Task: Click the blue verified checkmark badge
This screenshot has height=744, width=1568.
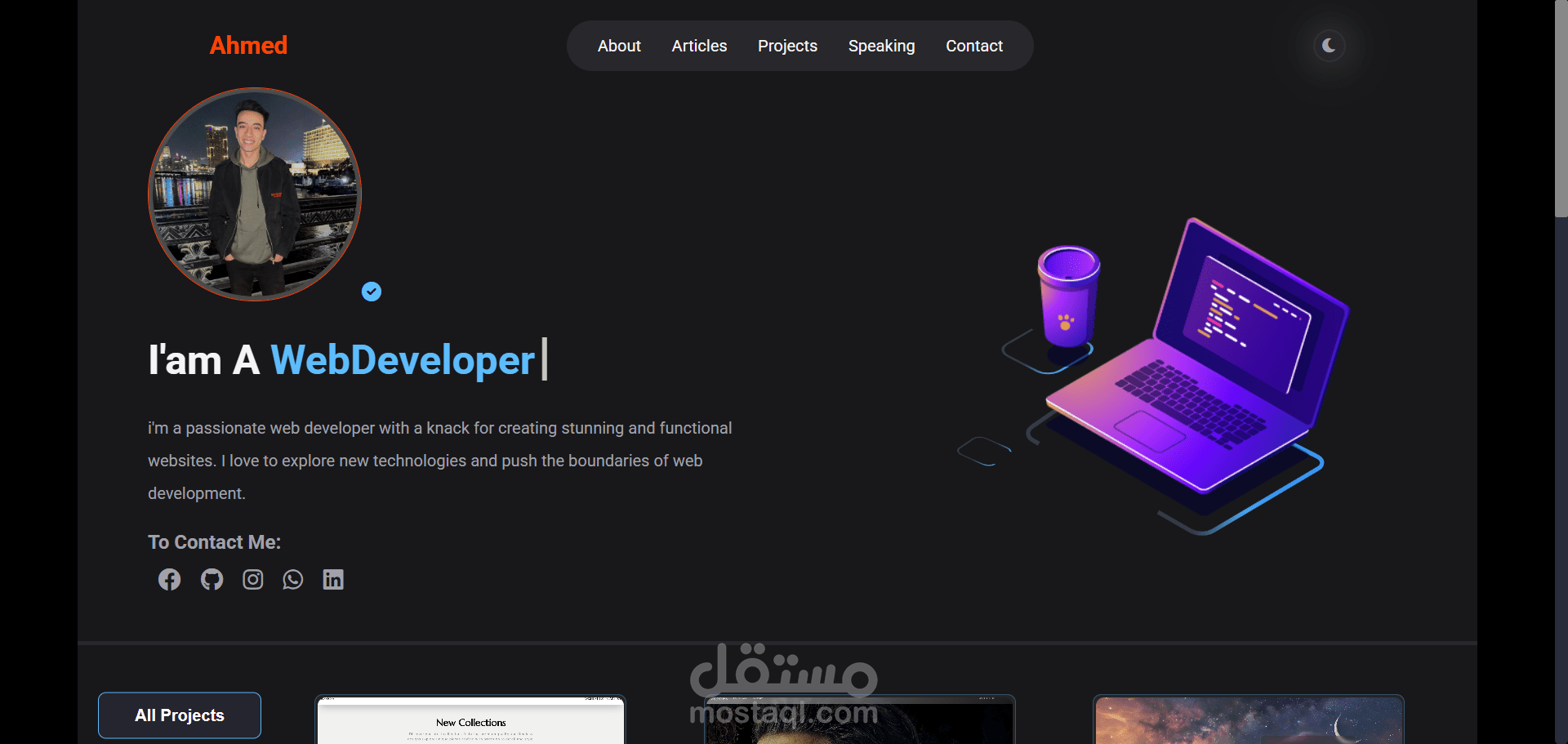Action: click(372, 292)
